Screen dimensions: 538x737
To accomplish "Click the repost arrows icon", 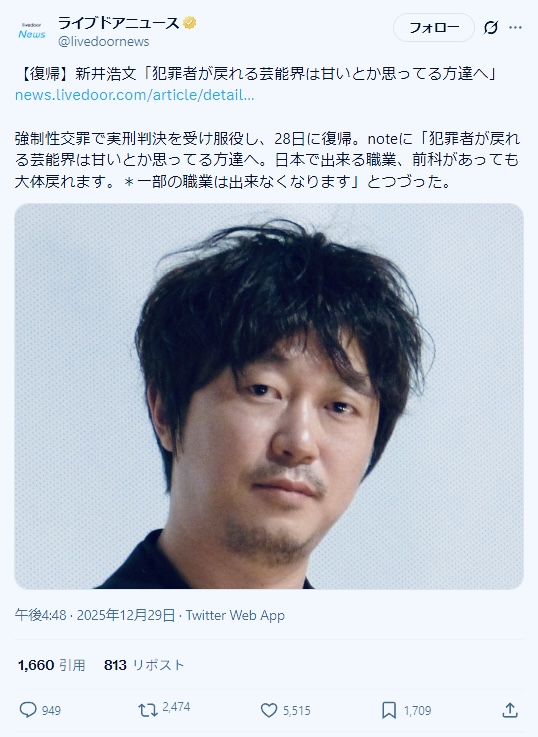I will point(148,710).
